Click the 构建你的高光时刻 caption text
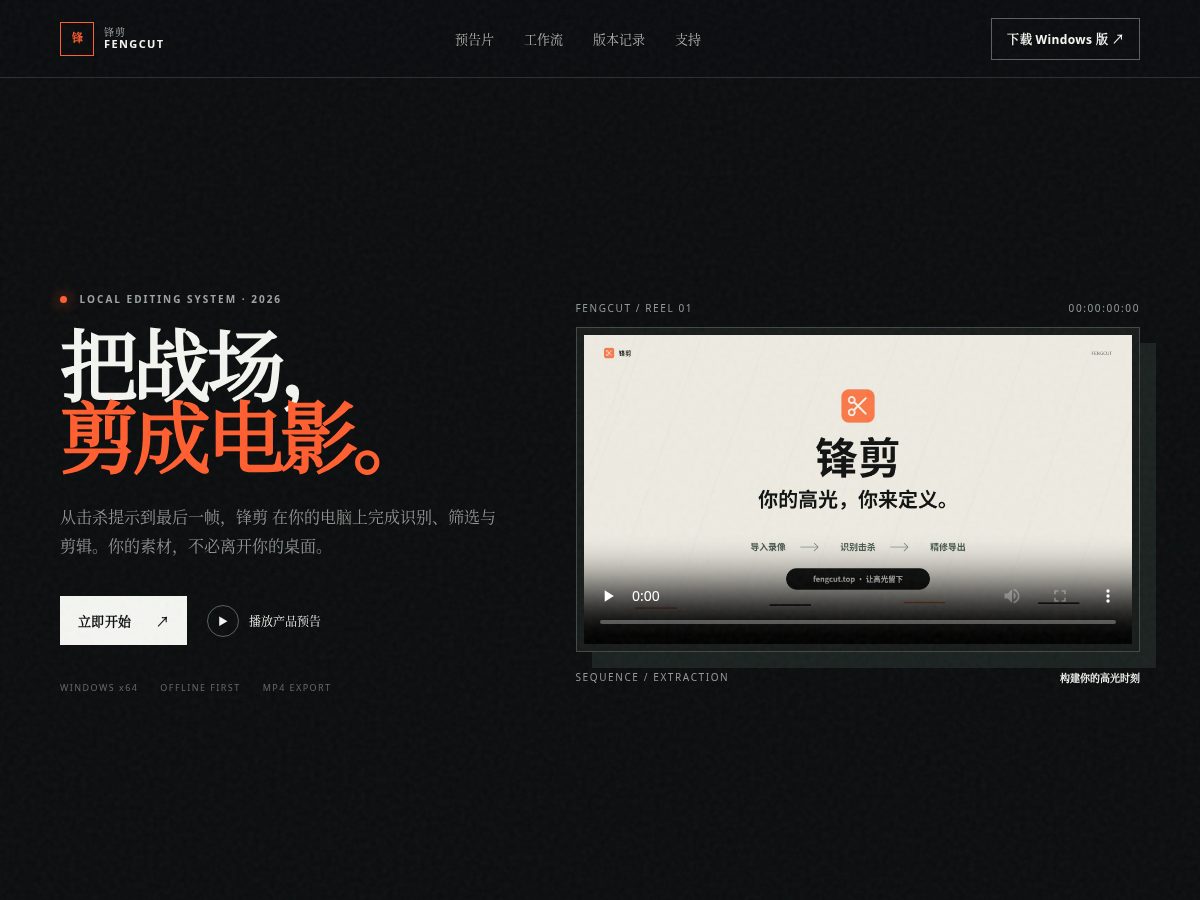This screenshot has width=1200, height=900. coord(1100,678)
